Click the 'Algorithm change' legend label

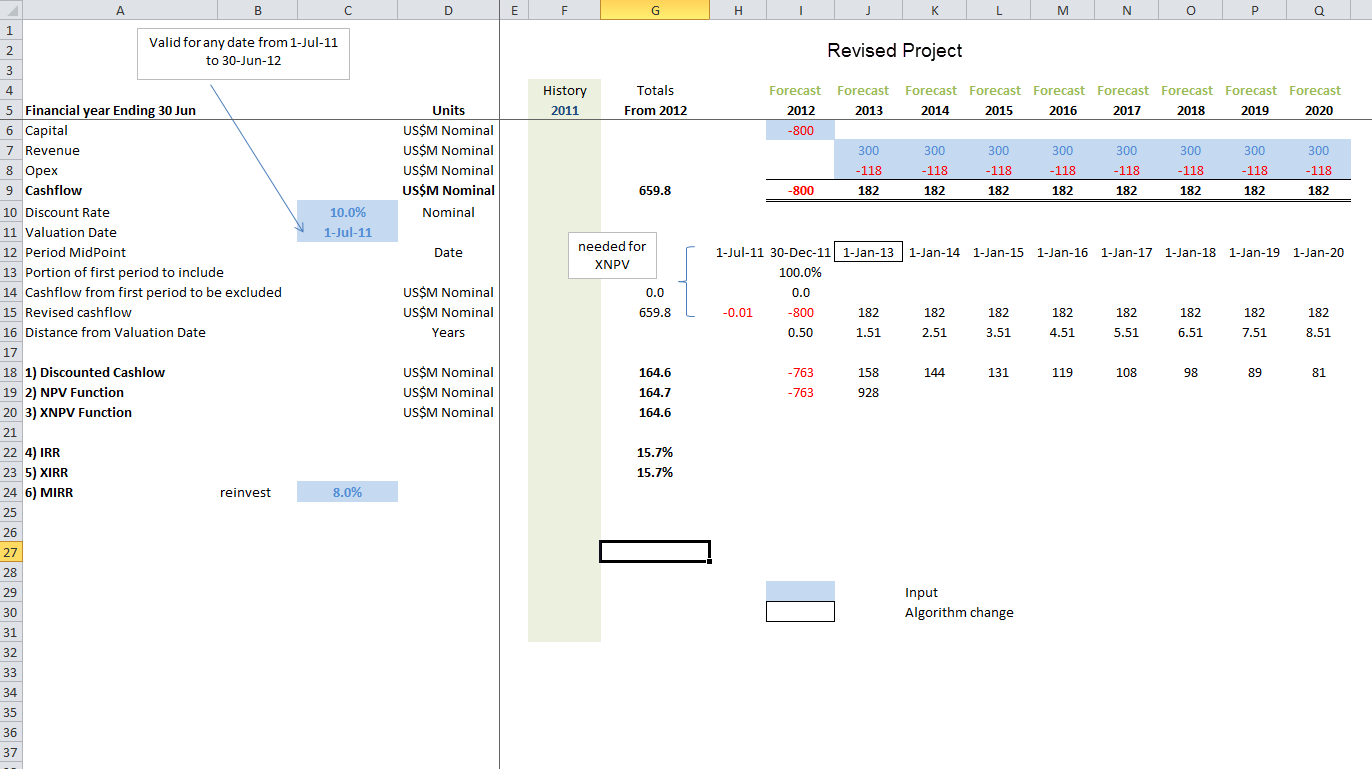(x=959, y=612)
